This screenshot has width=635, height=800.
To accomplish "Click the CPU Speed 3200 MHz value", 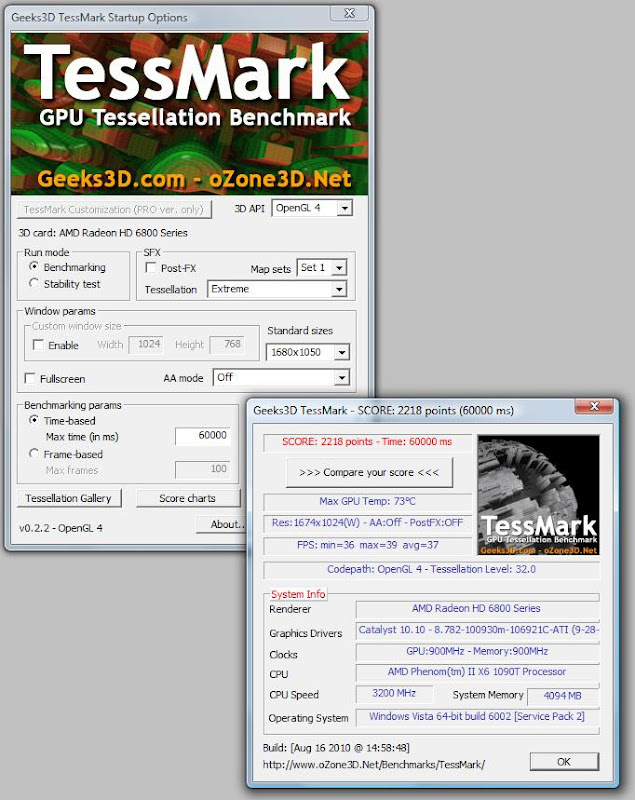I will point(394,693).
